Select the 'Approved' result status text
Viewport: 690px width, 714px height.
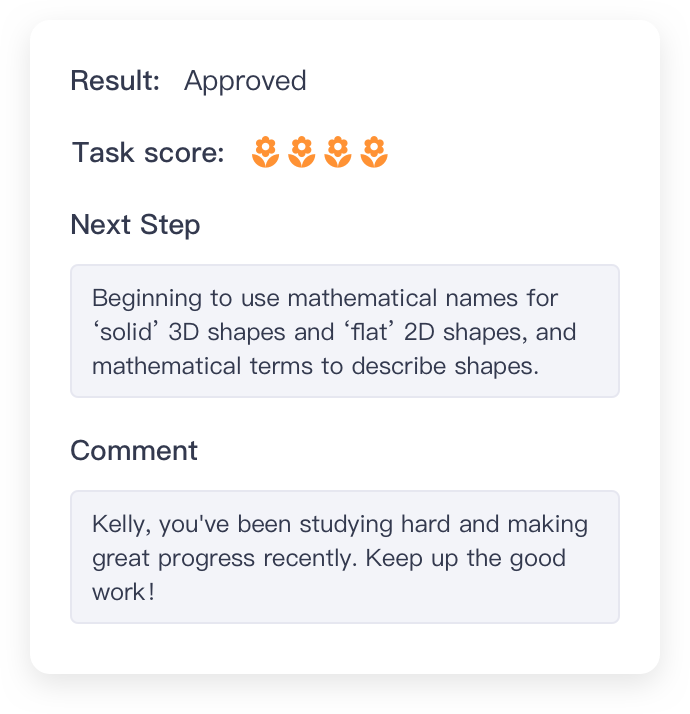(245, 82)
